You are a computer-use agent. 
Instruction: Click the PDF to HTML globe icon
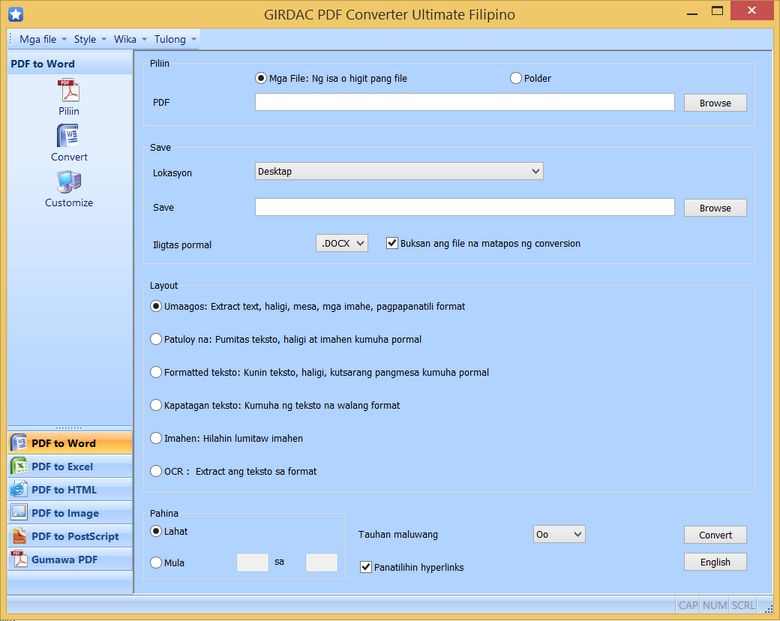coord(18,490)
